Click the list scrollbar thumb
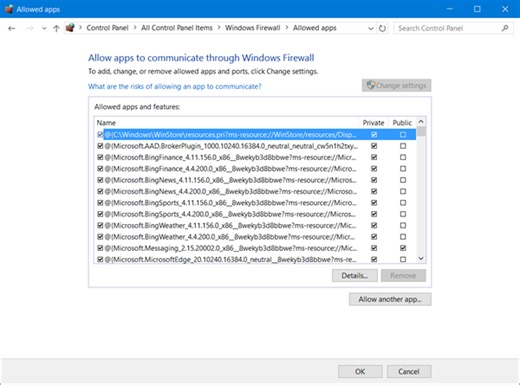 pos(421,131)
